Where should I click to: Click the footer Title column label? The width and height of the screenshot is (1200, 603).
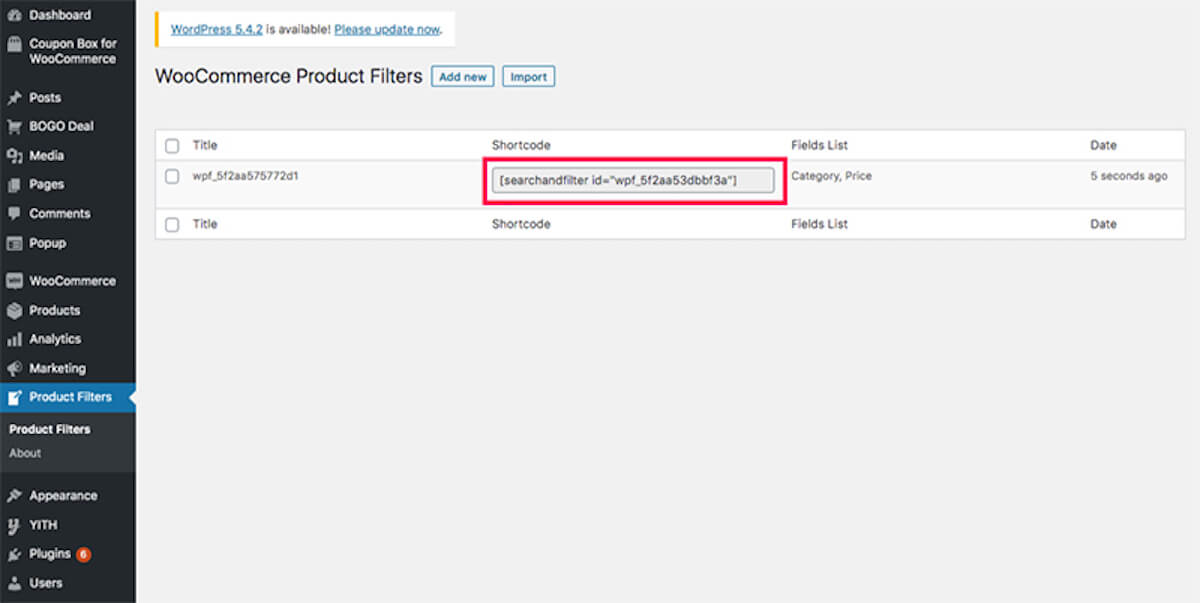[205, 225]
